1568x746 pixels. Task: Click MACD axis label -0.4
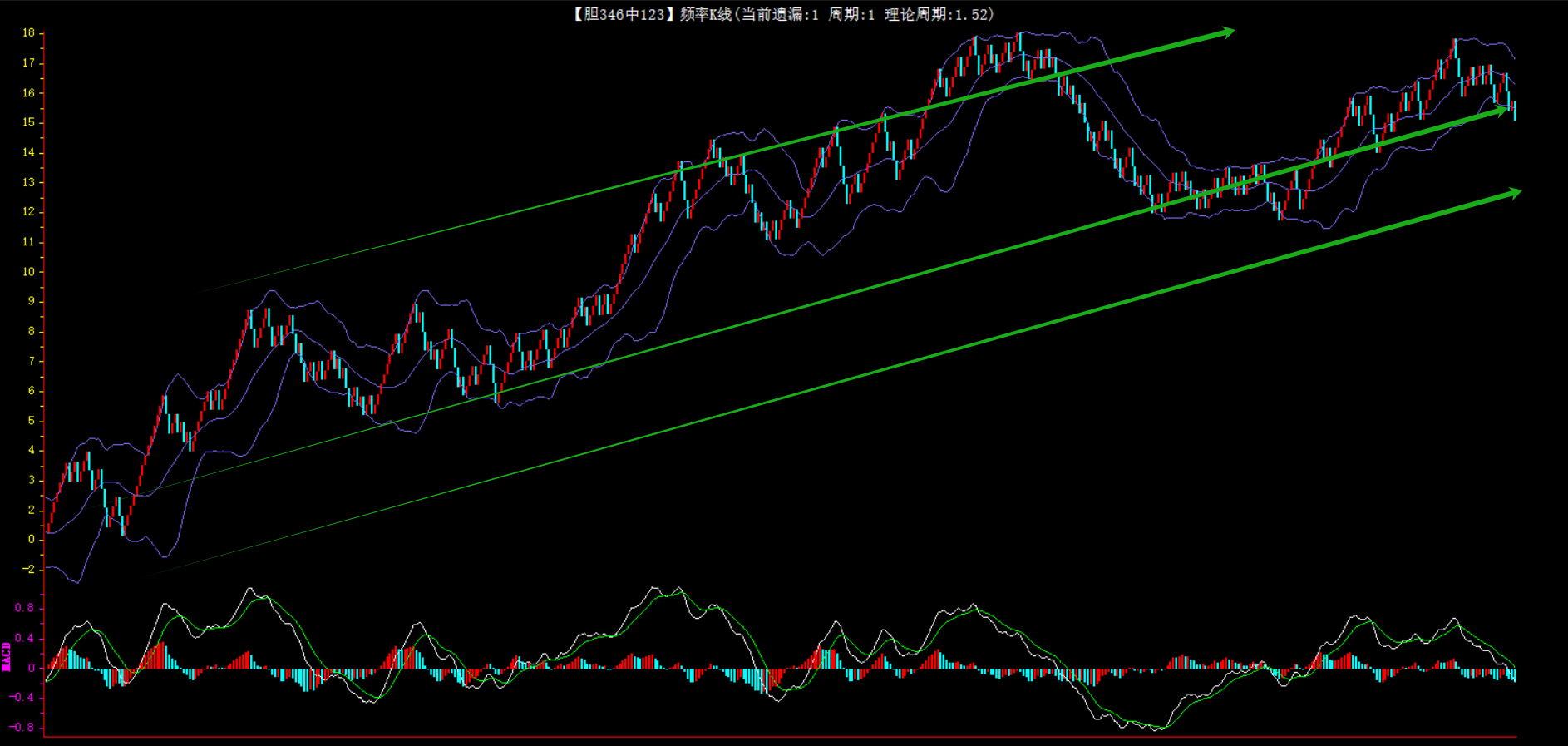point(22,698)
